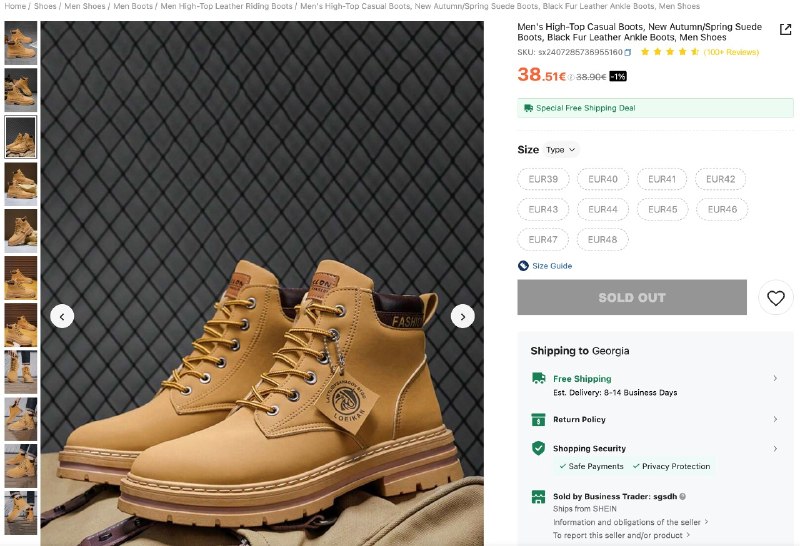Select the first boot thumbnail image
Image resolution: width=800 pixels, height=546 pixels.
tap(20, 42)
